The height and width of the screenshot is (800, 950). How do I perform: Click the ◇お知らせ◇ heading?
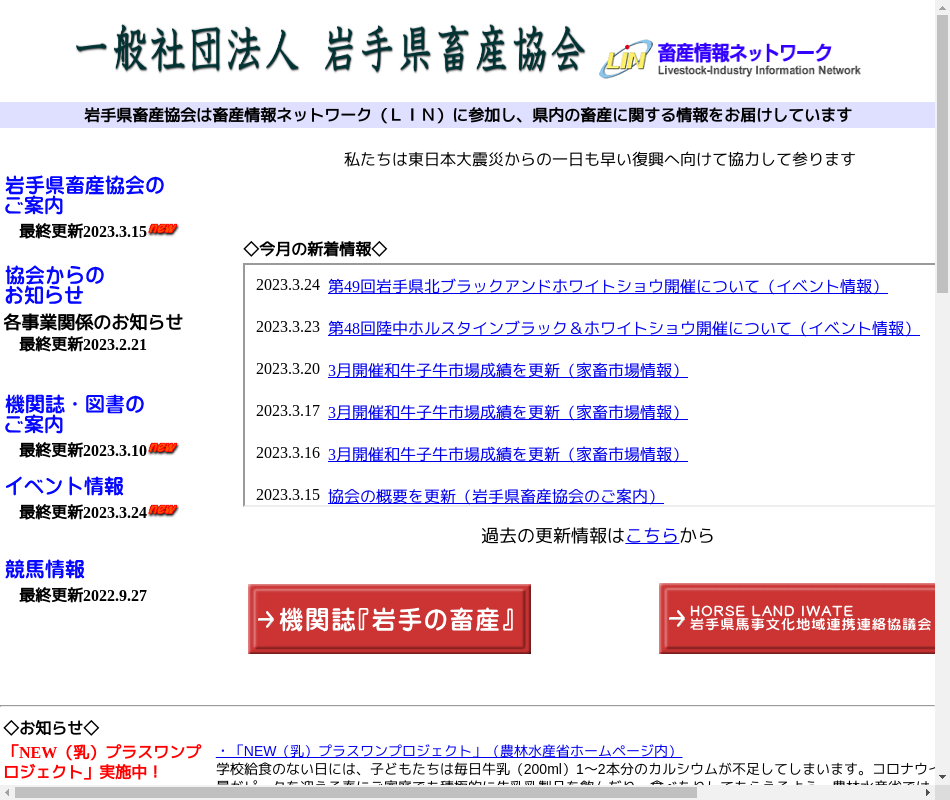click(51, 727)
